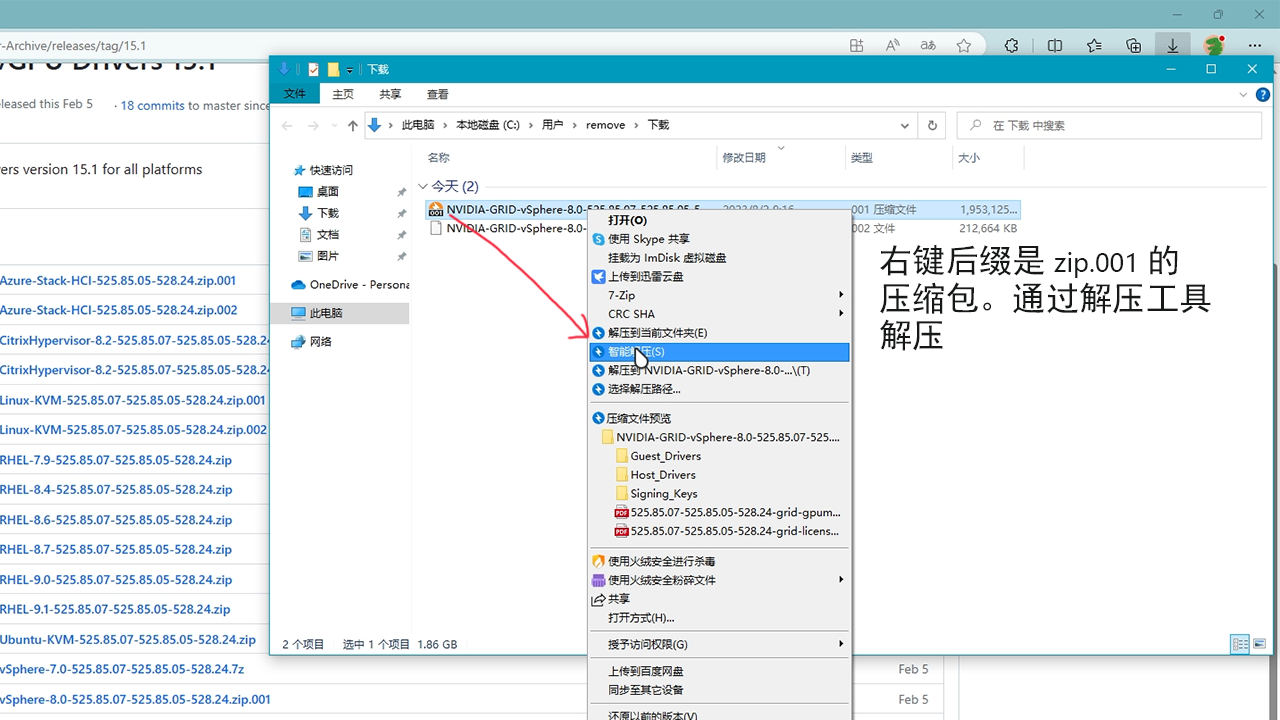Open Edge Extensions puzzle icon
The width and height of the screenshot is (1280, 720).
[1011, 46]
